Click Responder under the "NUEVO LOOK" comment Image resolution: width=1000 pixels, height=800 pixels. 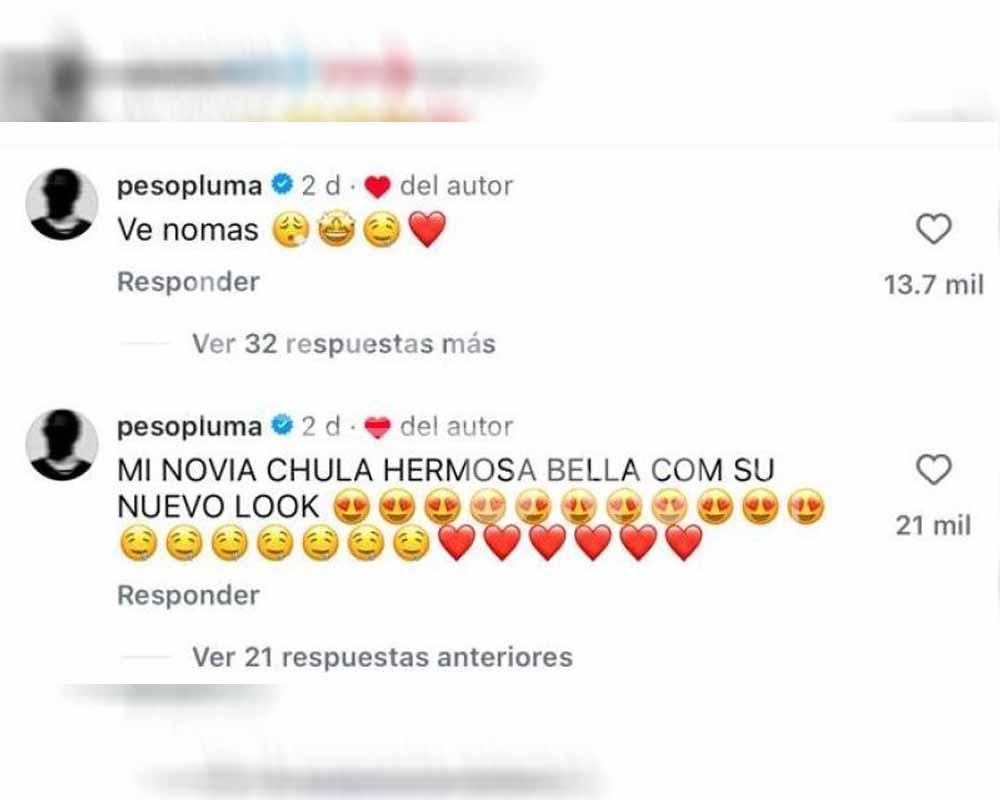(x=188, y=595)
